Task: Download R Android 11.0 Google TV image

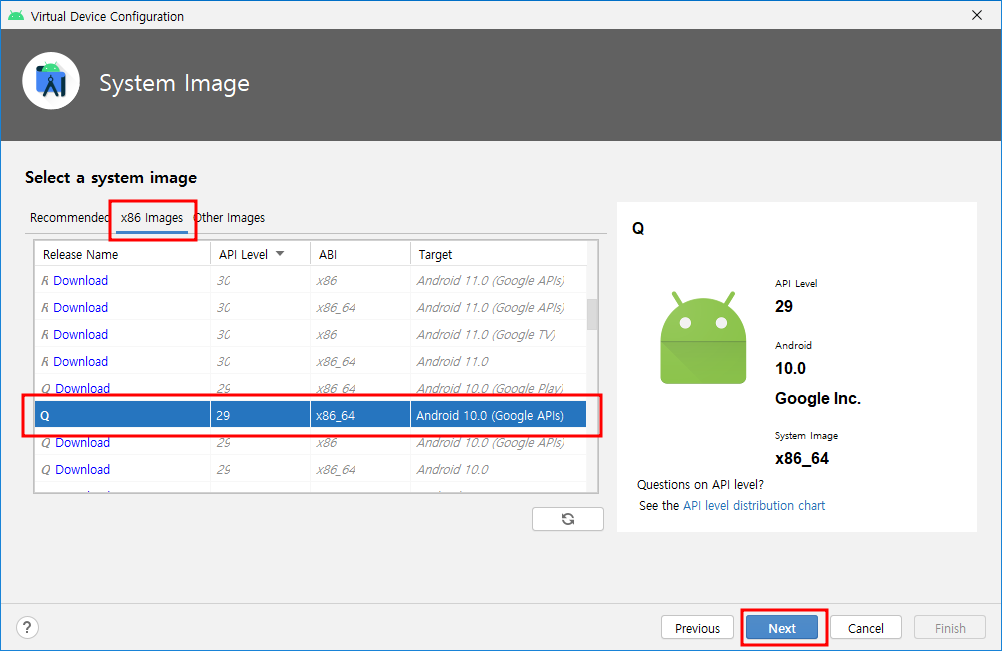Action: [81, 334]
